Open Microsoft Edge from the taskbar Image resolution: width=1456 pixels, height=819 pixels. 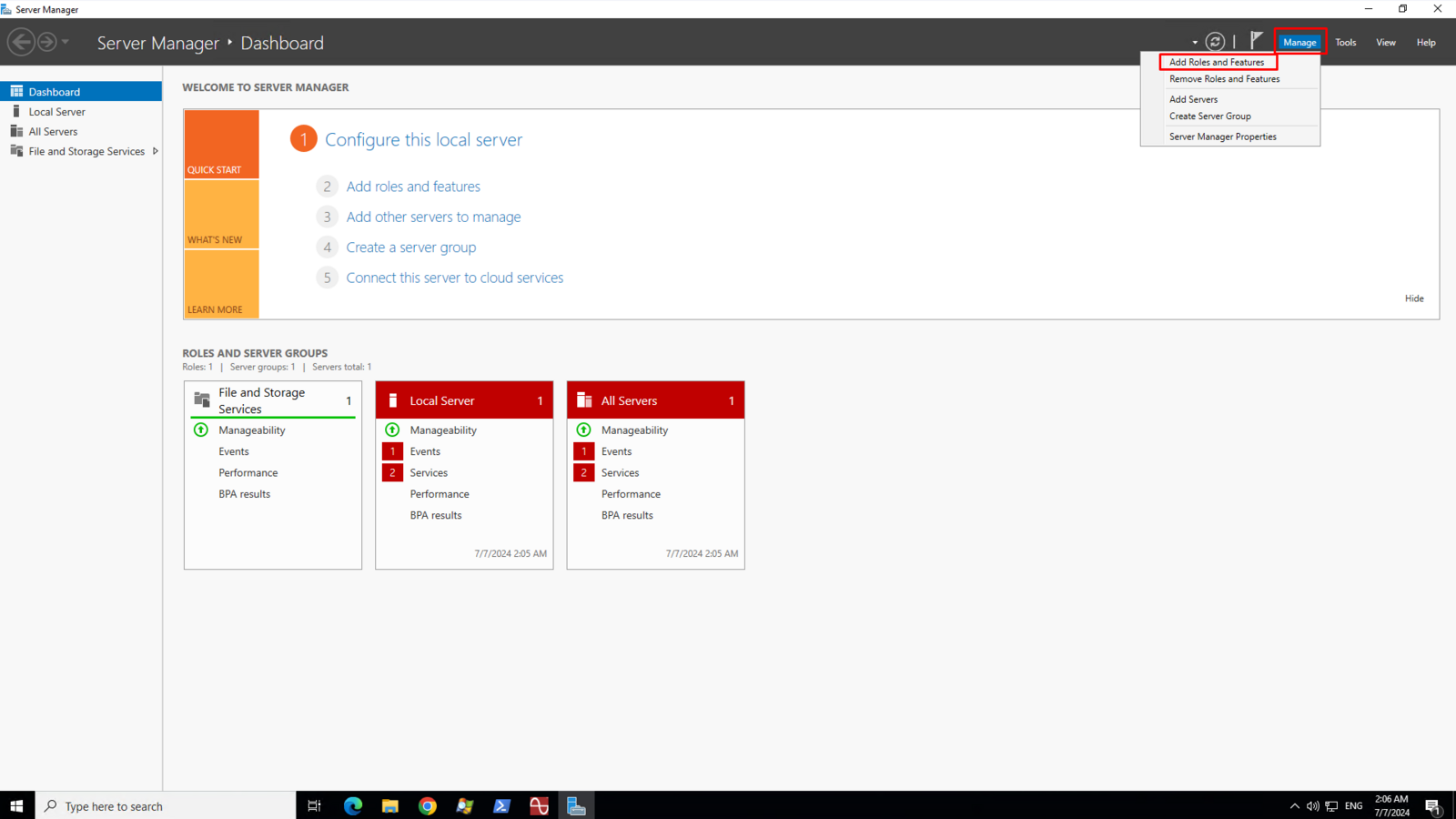(x=353, y=806)
